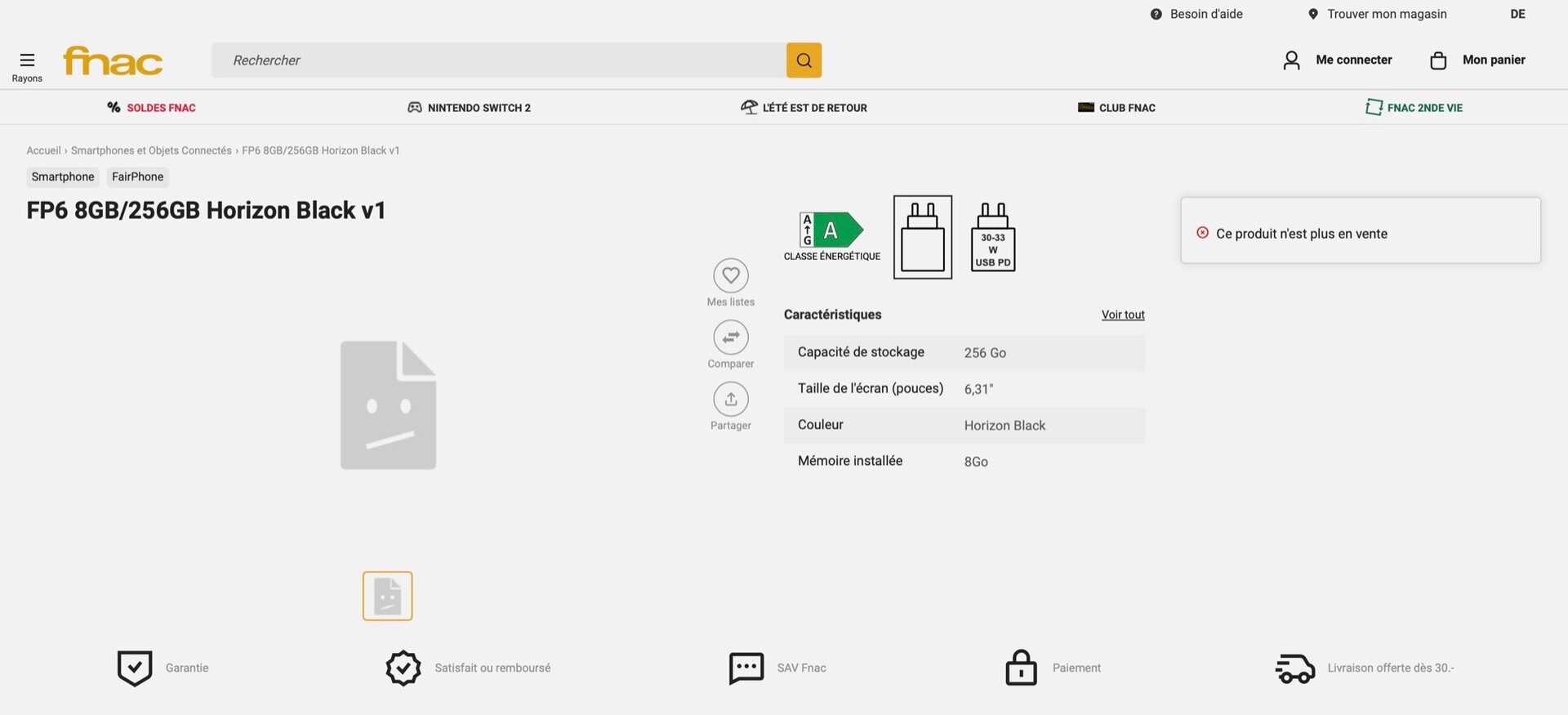Click Me connecter to sign in
The image size is (1568, 715).
pyautogui.click(x=1354, y=60)
